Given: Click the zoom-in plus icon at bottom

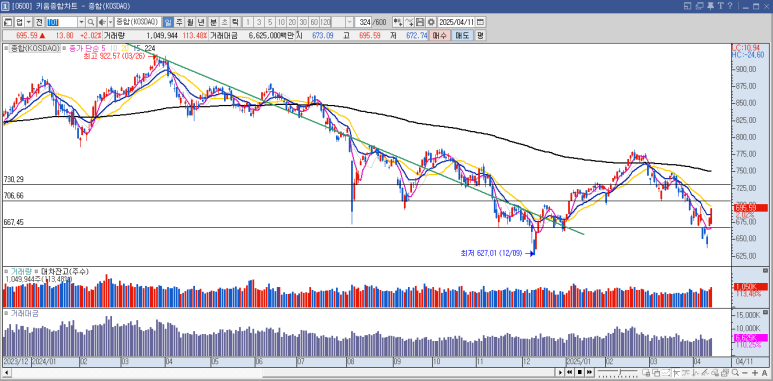Looking at the screenshot, I should click(x=755, y=373).
